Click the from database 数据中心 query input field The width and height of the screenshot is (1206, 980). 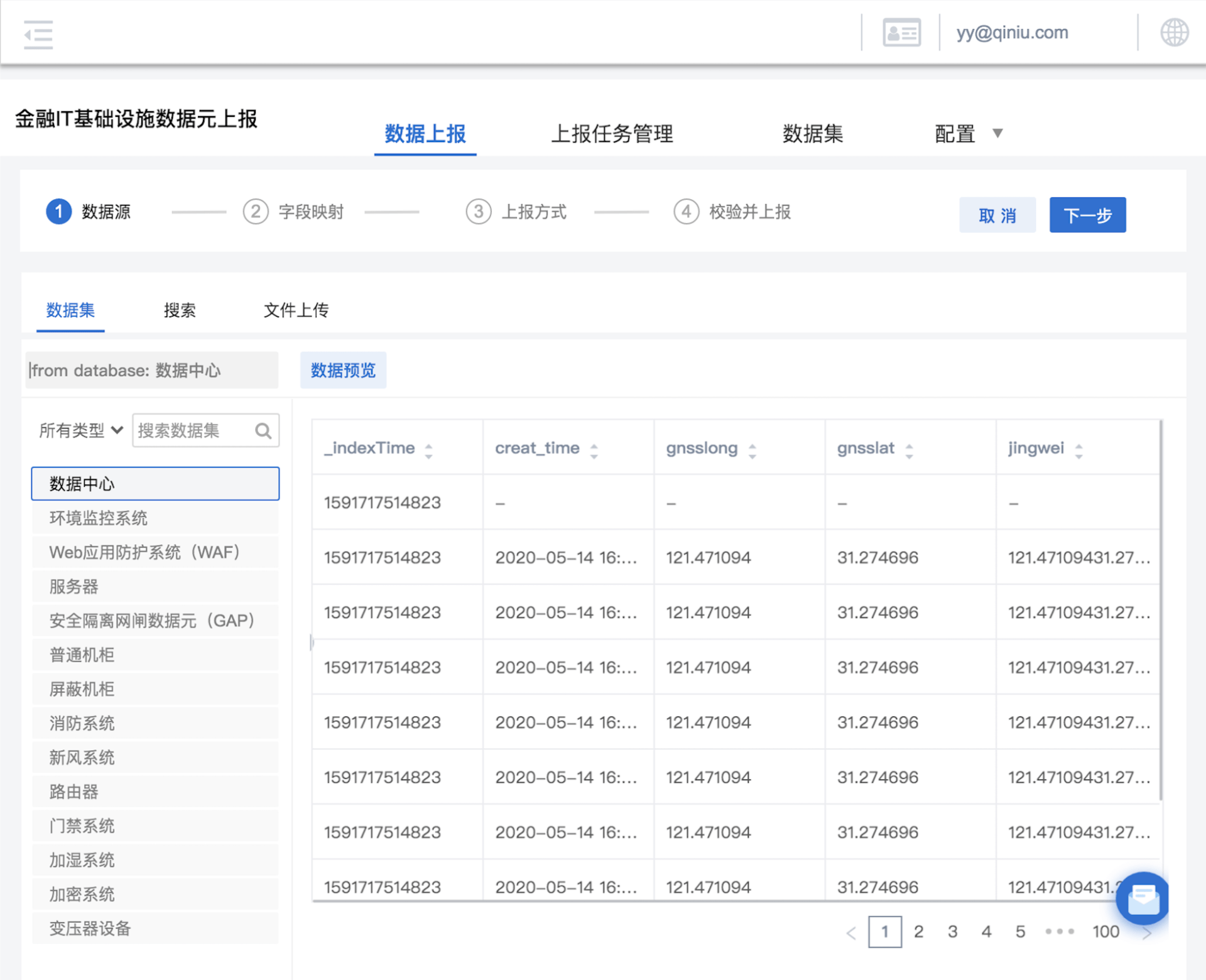[x=151, y=370]
